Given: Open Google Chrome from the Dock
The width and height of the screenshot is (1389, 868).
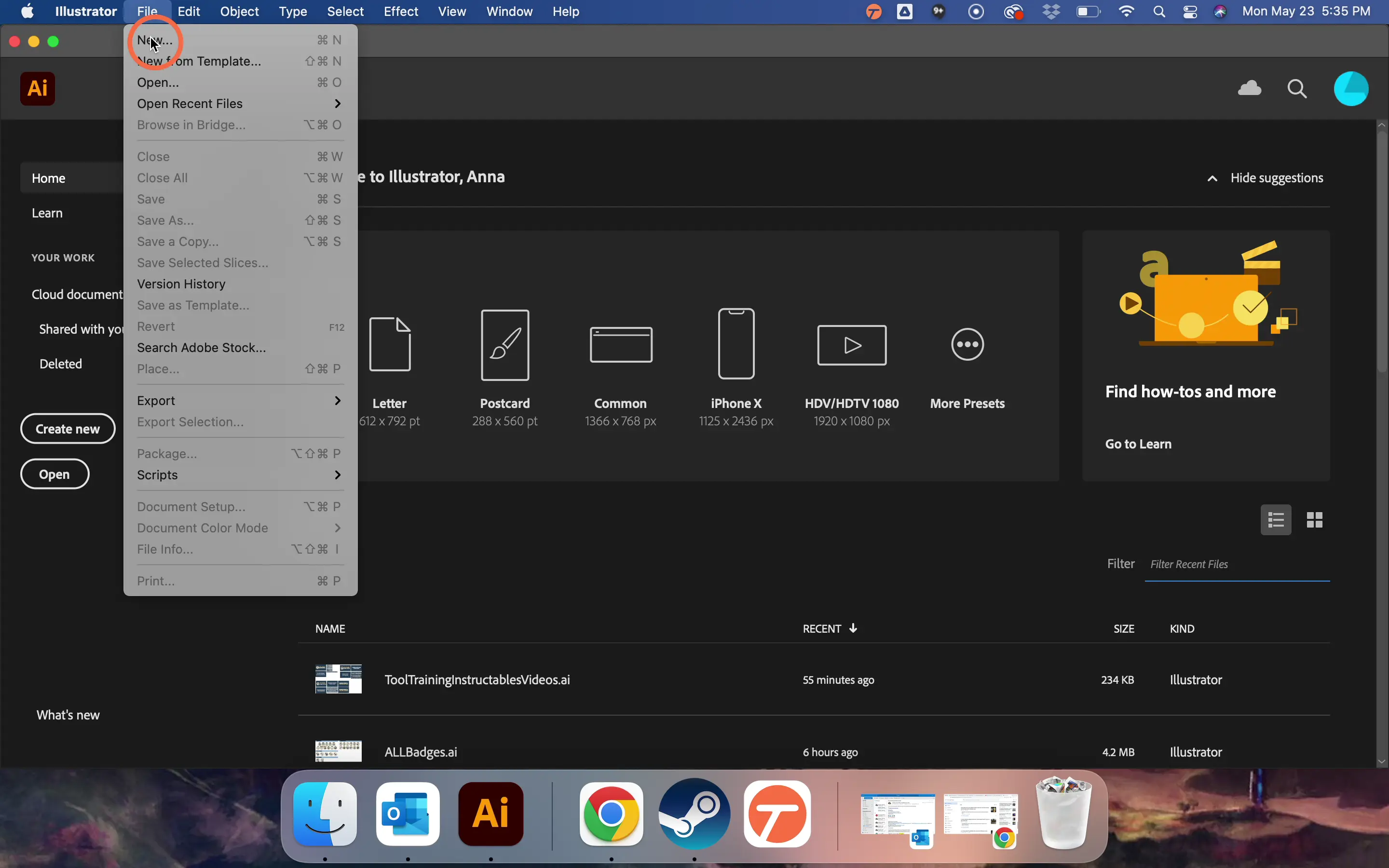Looking at the screenshot, I should point(611,814).
